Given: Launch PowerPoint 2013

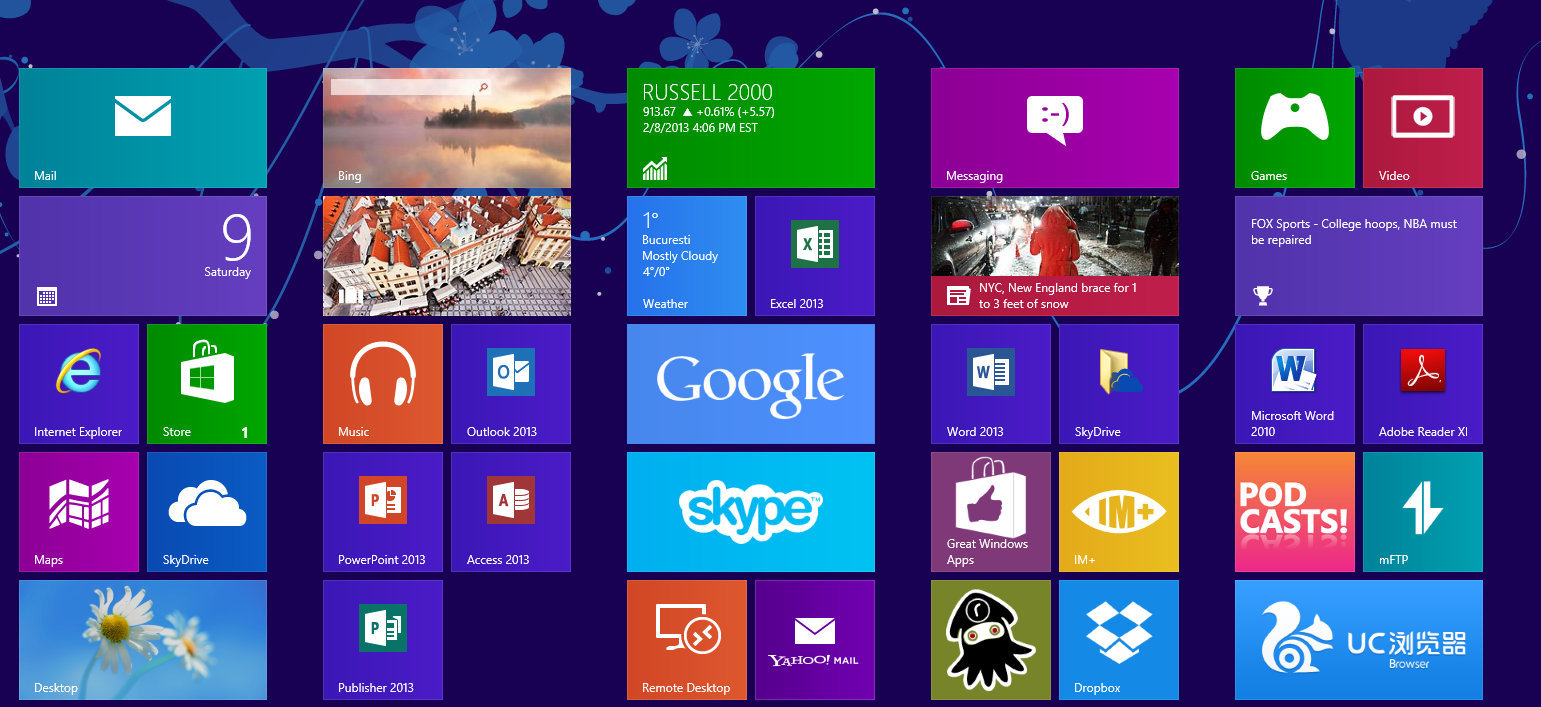Looking at the screenshot, I should point(382,511).
